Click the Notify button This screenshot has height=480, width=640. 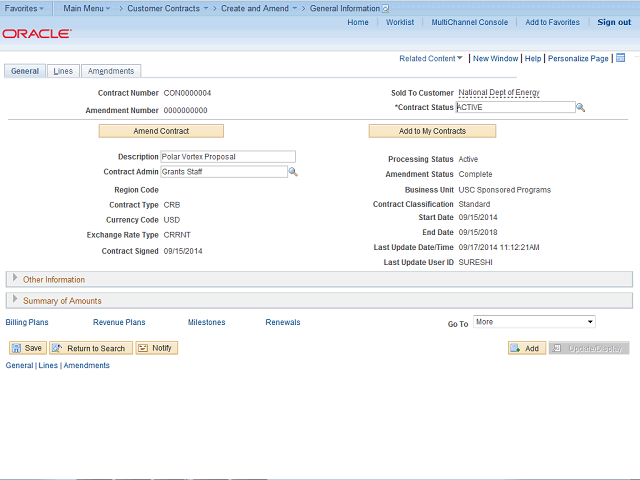pos(156,348)
